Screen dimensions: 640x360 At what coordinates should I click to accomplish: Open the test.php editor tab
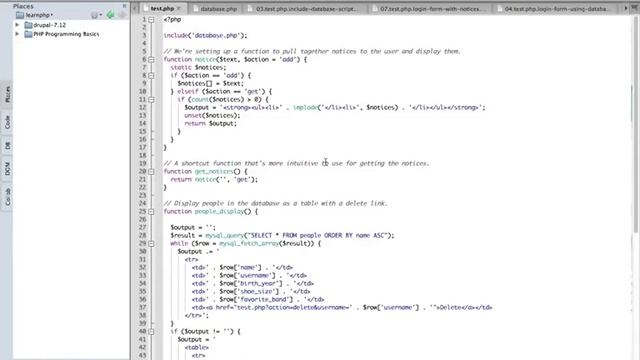pos(162,8)
